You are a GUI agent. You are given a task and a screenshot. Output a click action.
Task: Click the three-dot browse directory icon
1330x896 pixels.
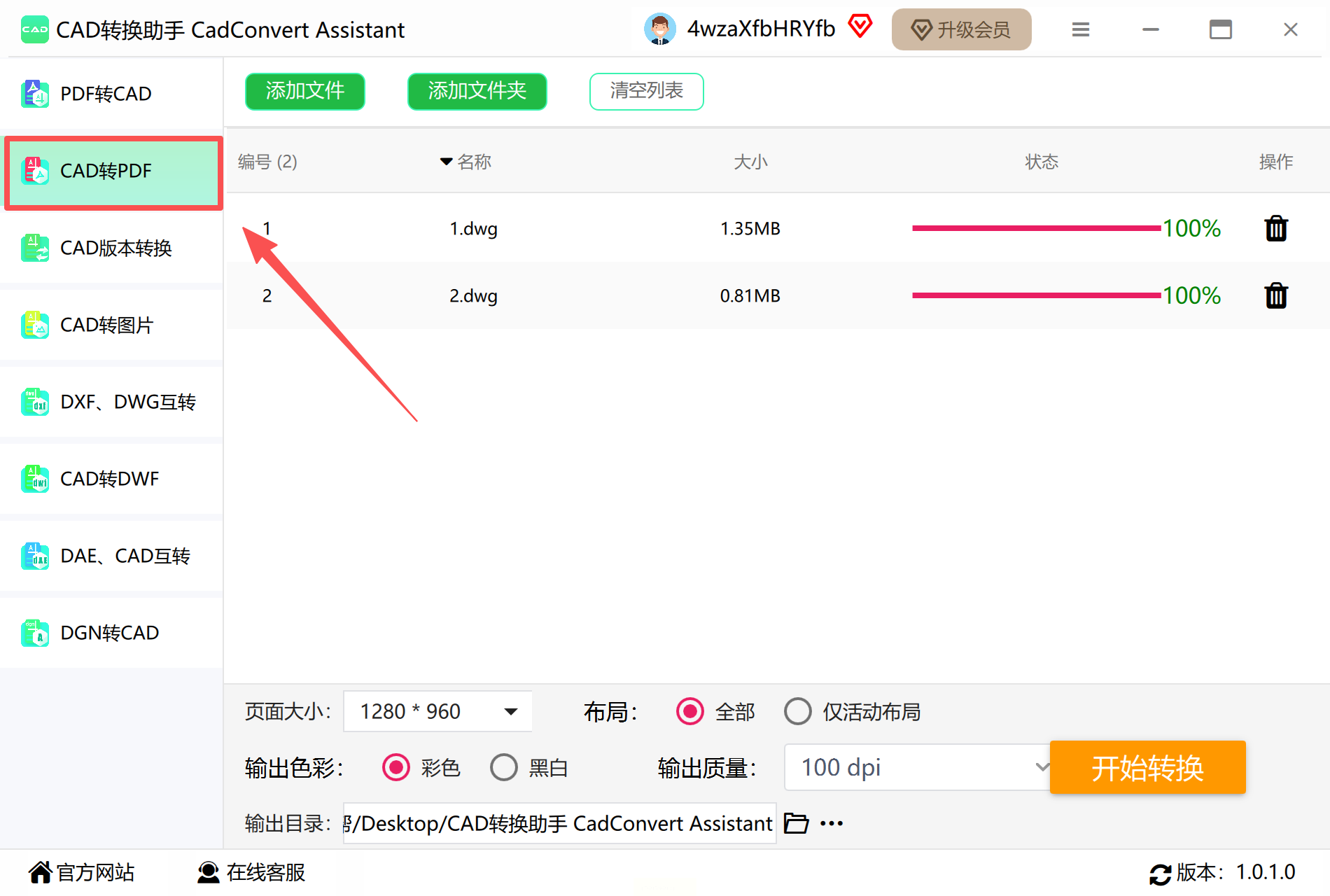pyautogui.click(x=832, y=823)
